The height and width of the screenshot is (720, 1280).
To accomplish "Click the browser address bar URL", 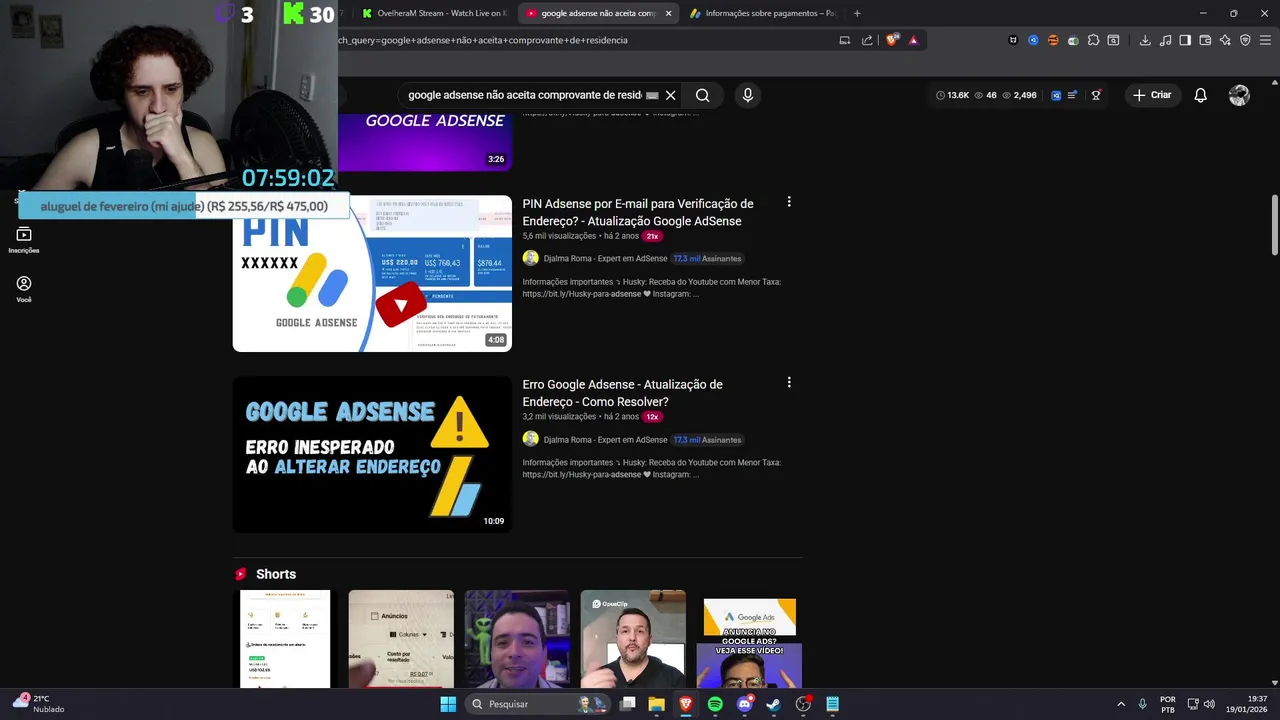I will point(483,40).
